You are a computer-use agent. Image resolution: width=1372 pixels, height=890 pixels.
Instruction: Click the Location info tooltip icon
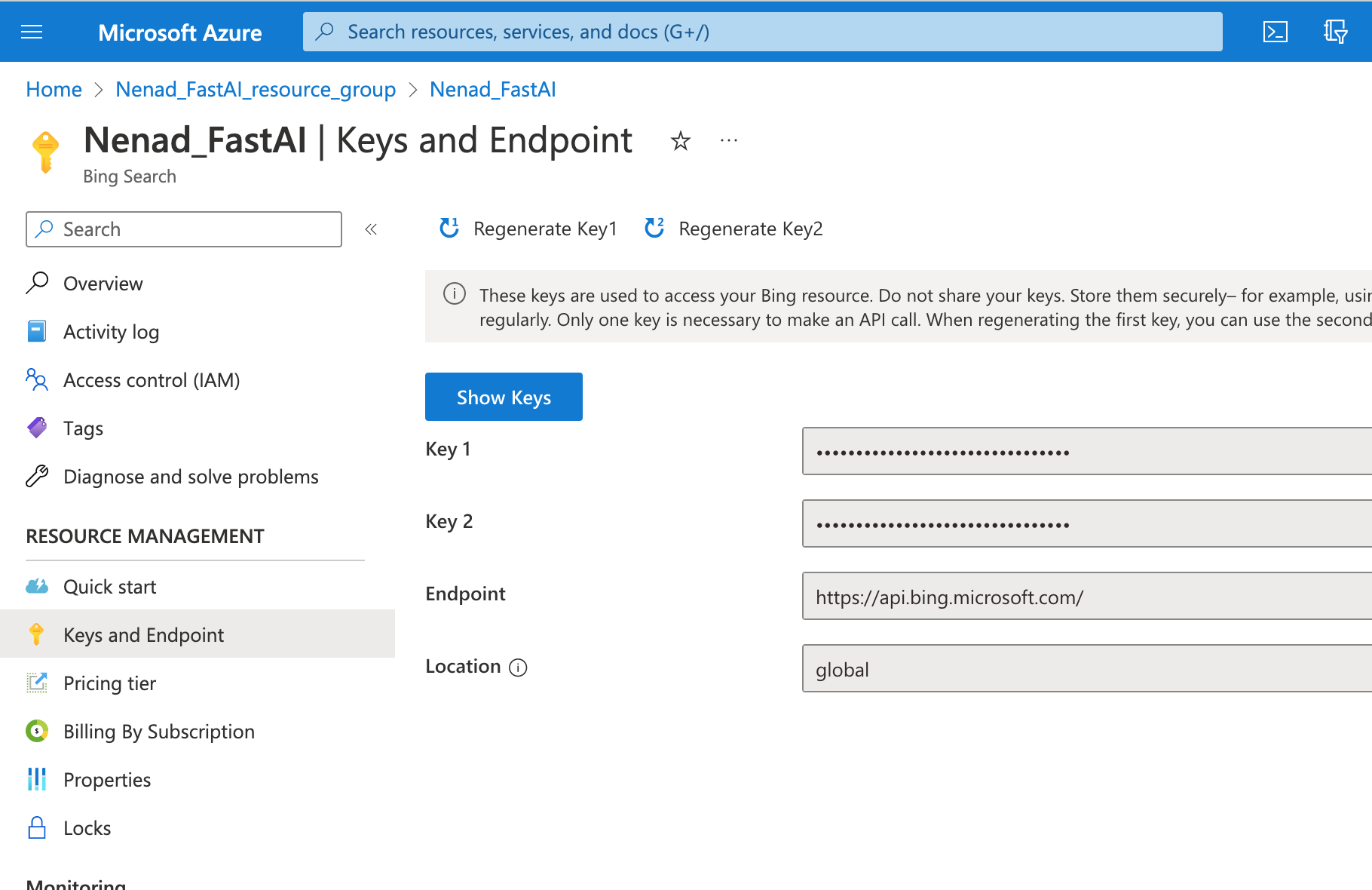coord(518,667)
